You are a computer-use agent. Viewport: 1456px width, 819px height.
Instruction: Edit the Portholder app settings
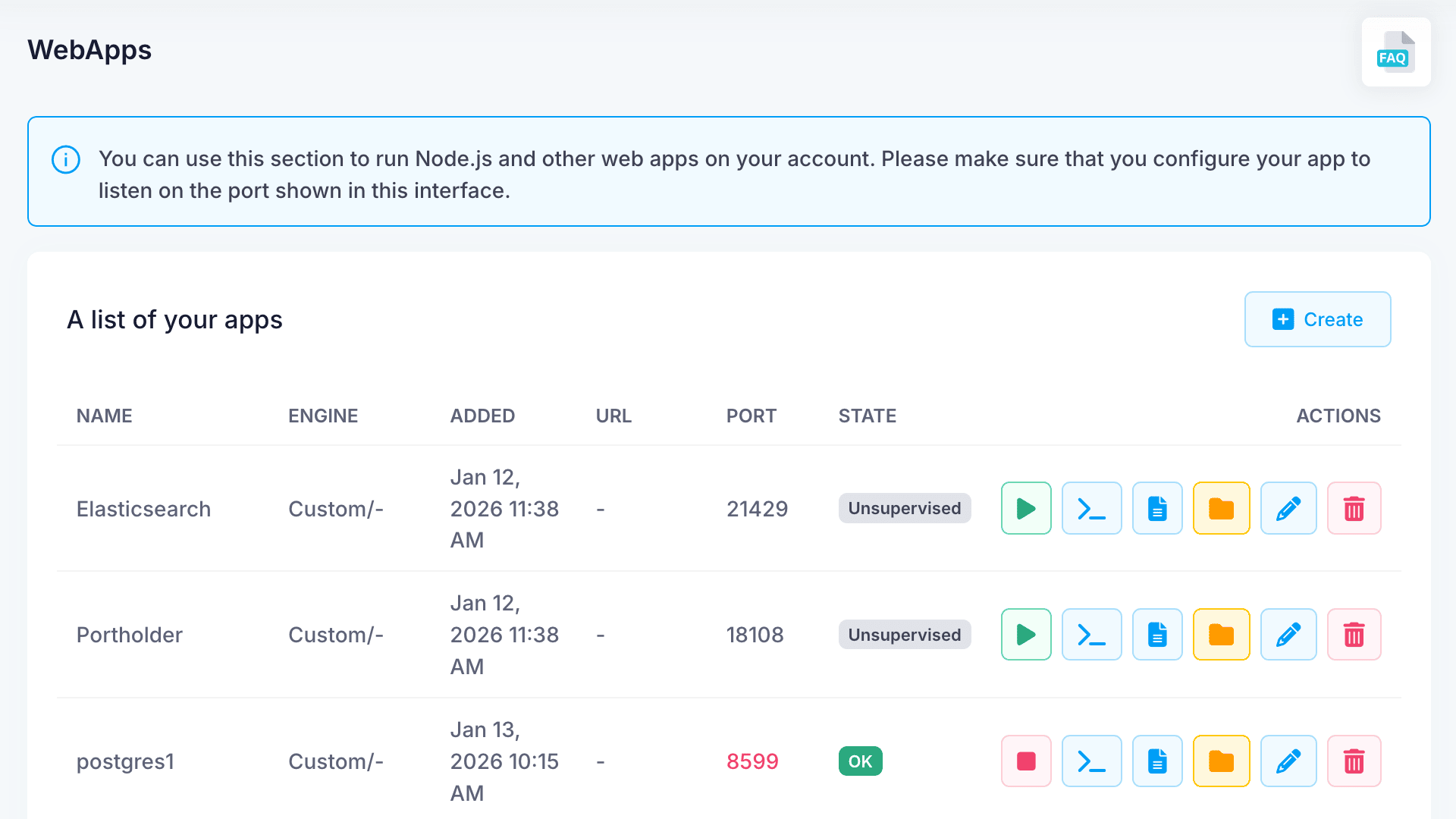click(x=1288, y=635)
